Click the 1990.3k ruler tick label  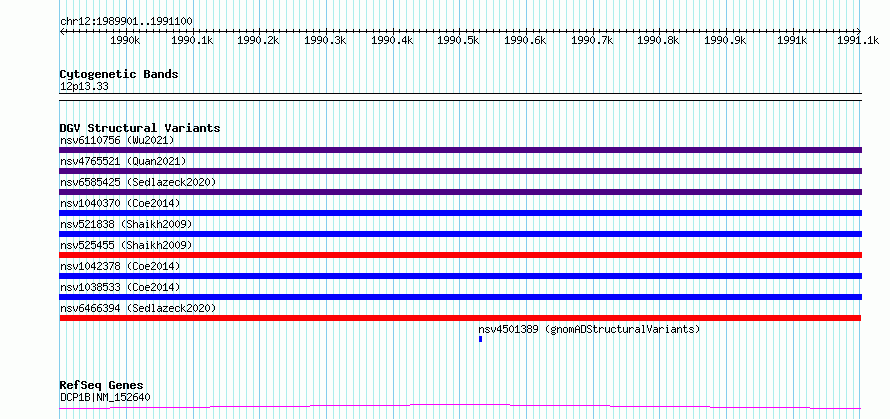(x=325, y=40)
